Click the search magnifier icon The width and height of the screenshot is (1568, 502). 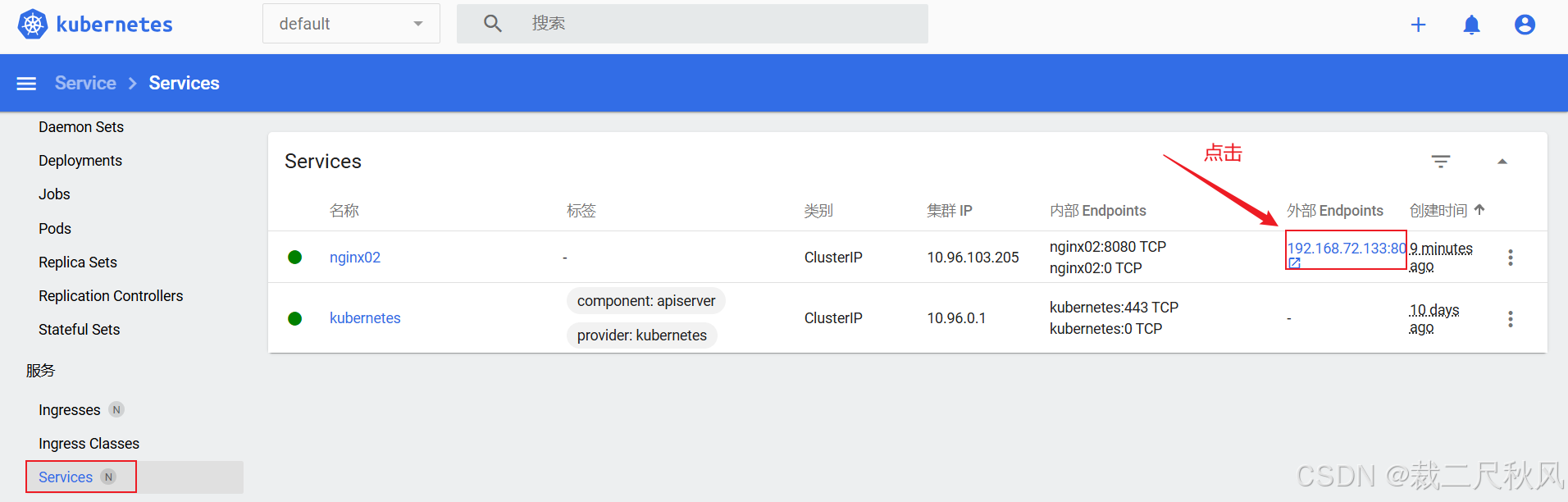(x=492, y=24)
